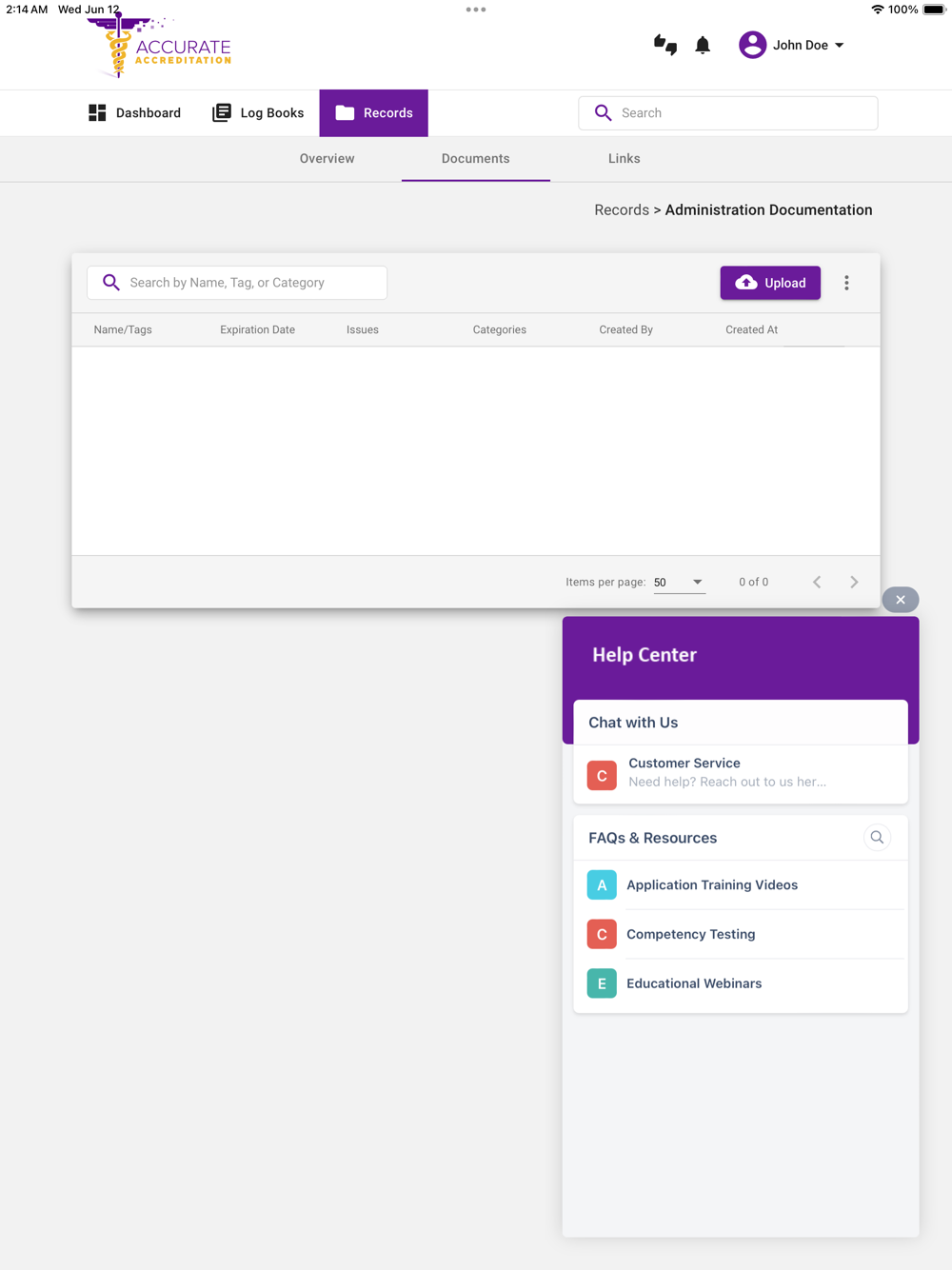Click the top Search input field
The height and width of the screenshot is (1270, 952).
pos(728,113)
